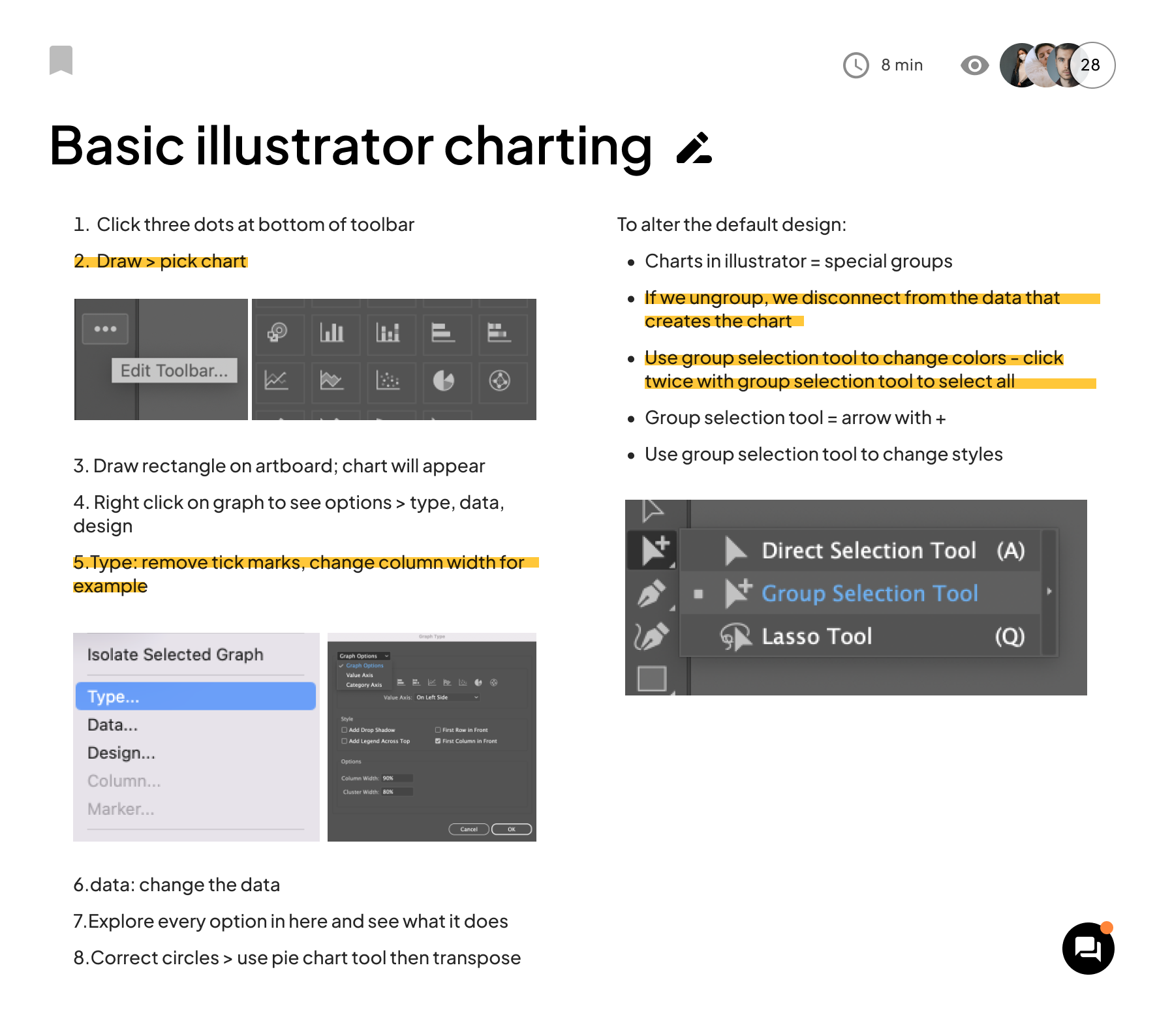Enable Add Legend Across Top checkbox
1172x1036 pixels.
point(345,741)
